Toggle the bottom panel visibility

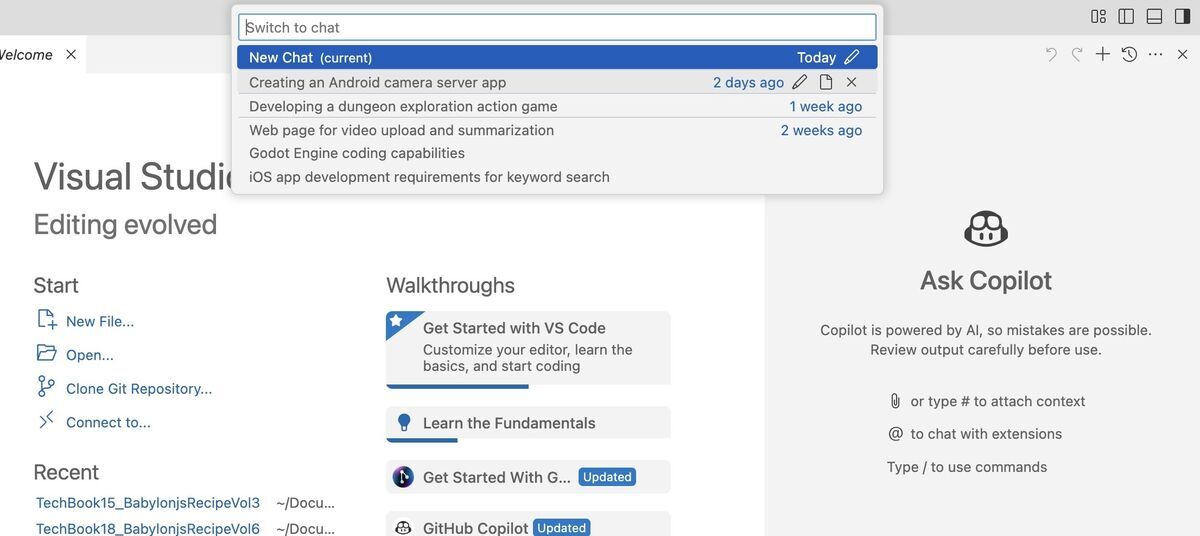[x=1154, y=16]
